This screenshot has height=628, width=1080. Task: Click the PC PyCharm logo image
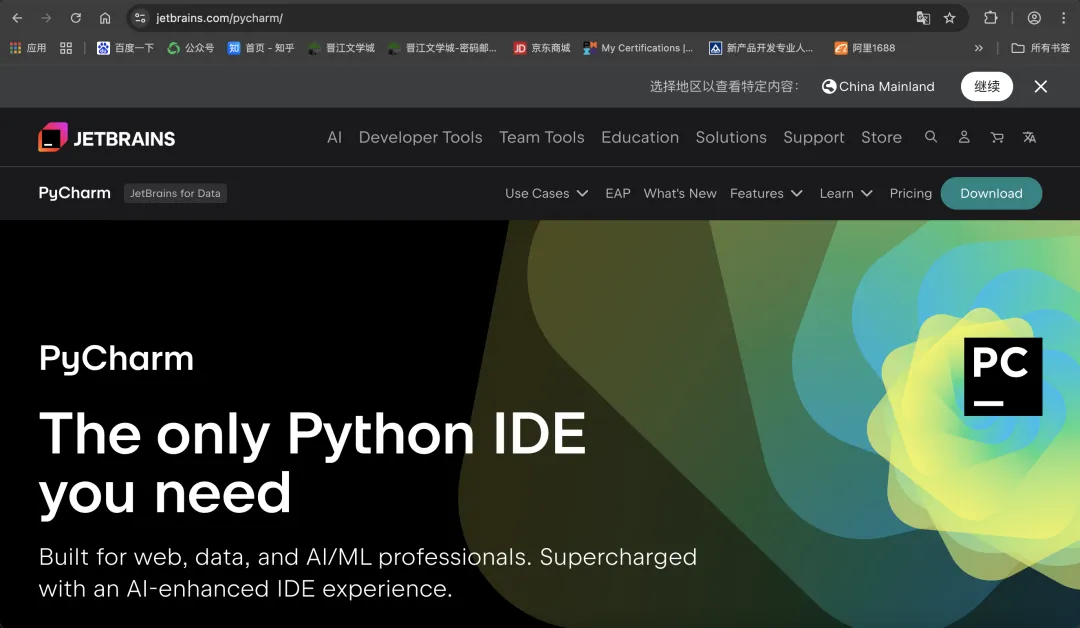pos(1003,377)
